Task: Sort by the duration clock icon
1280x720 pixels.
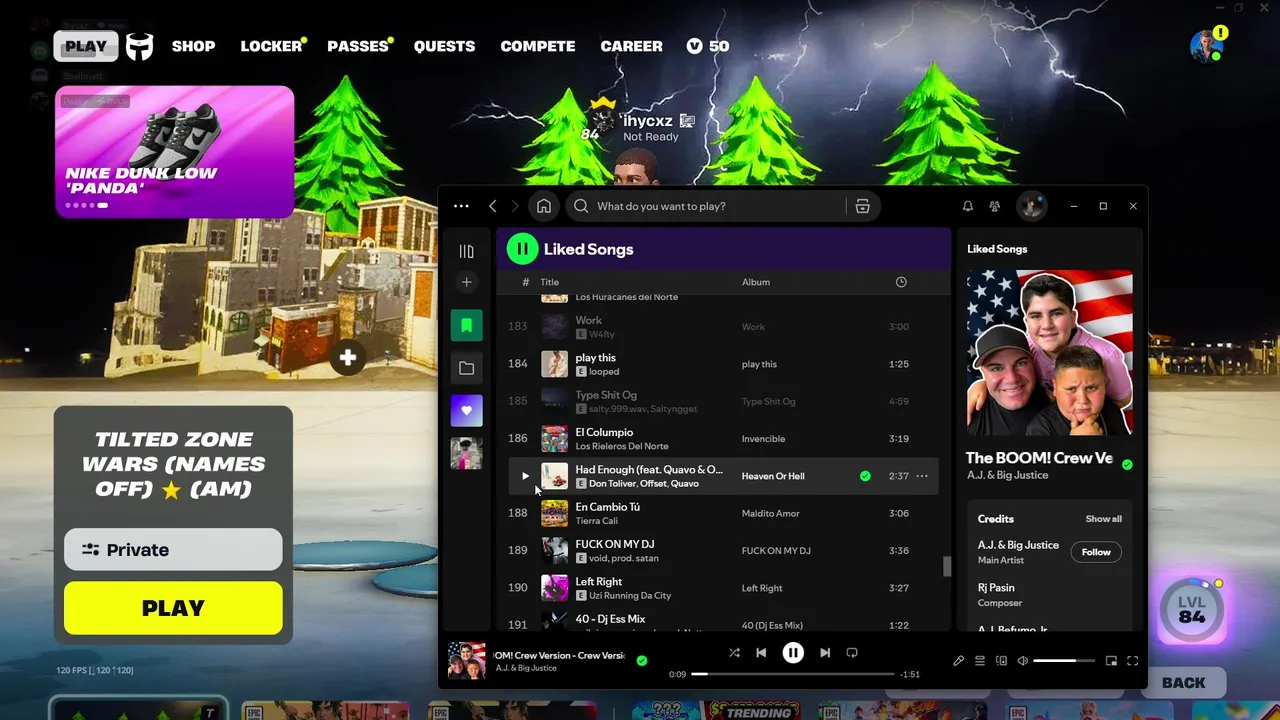Action: click(901, 282)
